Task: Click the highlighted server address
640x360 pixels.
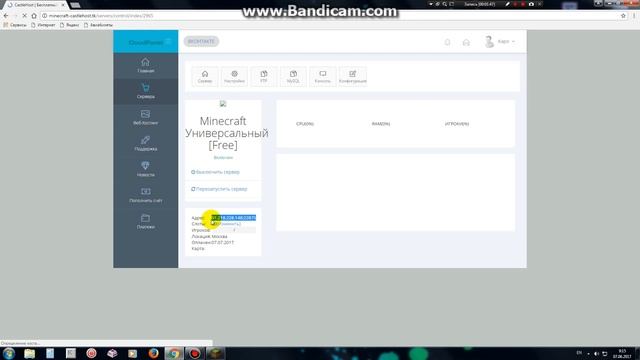Action: (x=233, y=218)
